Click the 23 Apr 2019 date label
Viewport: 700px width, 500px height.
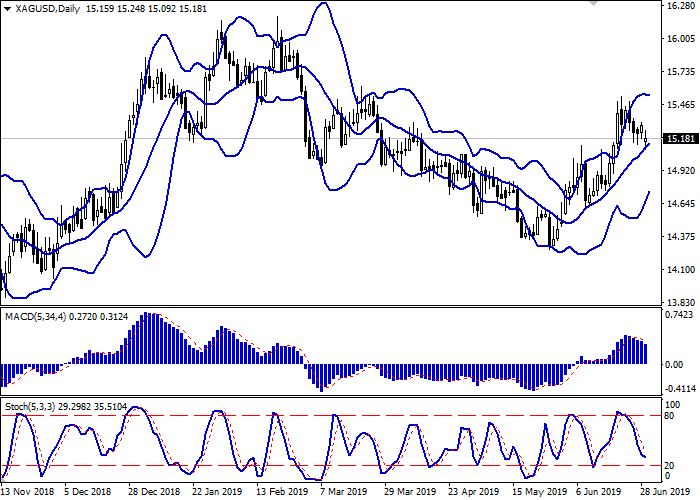471,492
